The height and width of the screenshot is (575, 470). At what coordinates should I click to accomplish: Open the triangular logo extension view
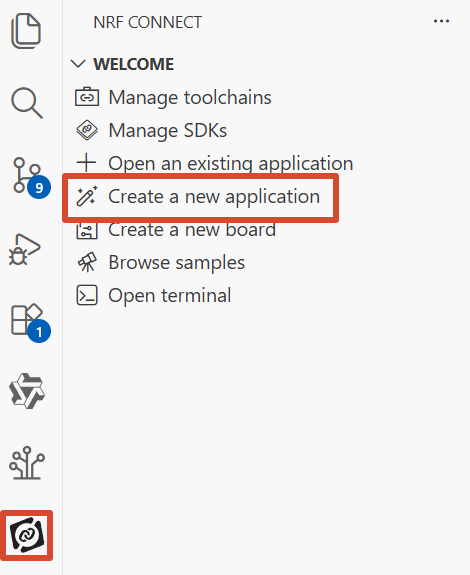point(27,391)
